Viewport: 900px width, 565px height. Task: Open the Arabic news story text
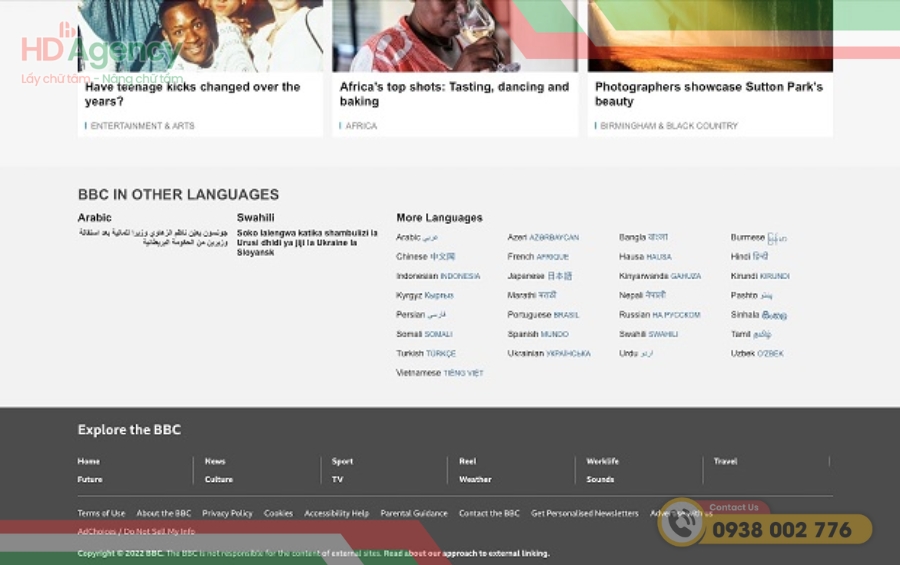[x=153, y=238]
